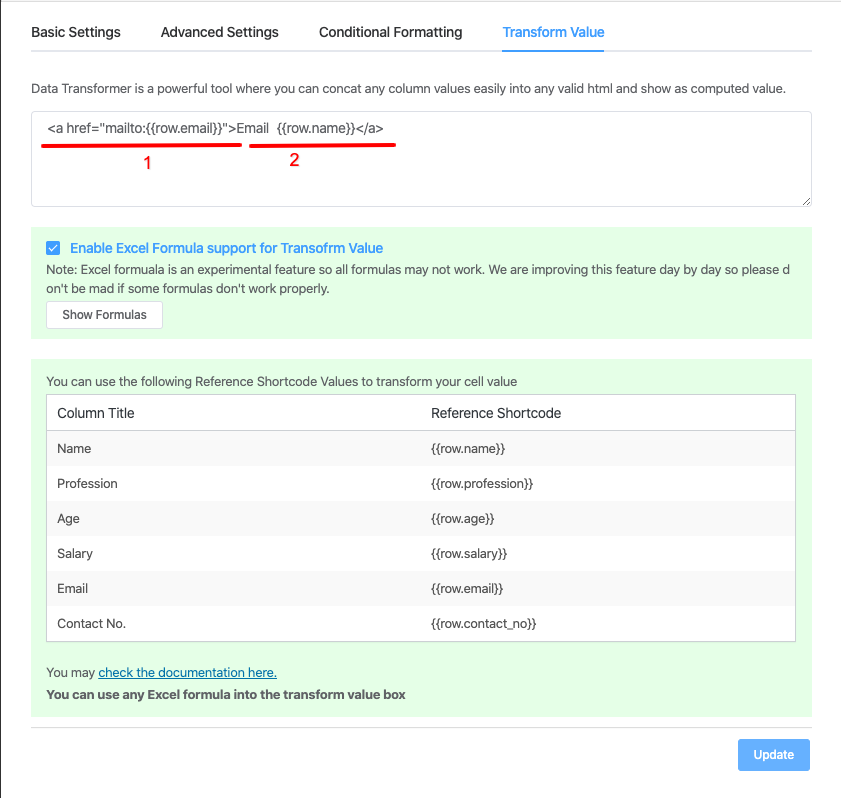841x798 pixels.
Task: Open the Basic Settings tab
Action: [x=76, y=32]
